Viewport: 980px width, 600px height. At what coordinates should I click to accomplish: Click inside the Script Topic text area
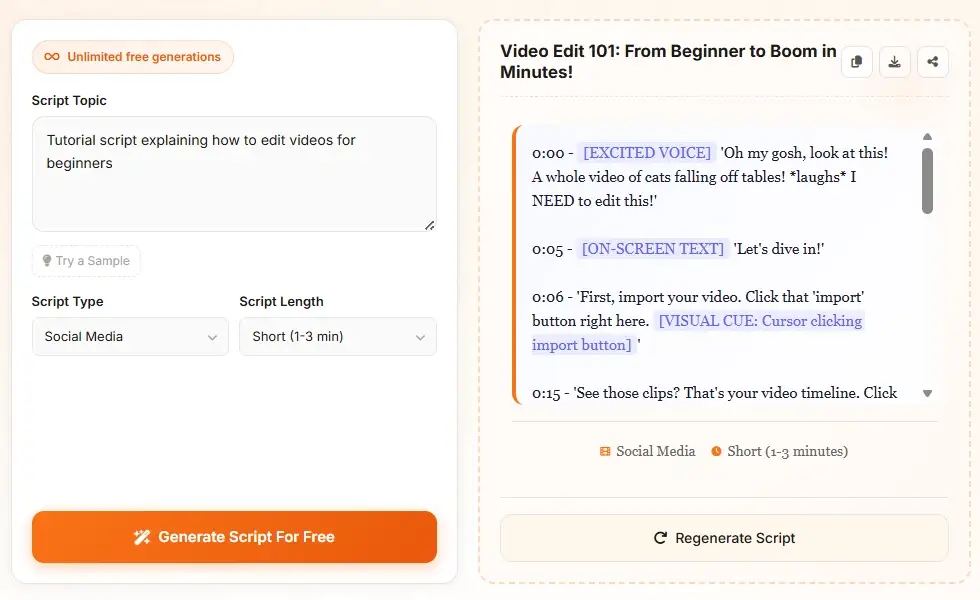234,174
